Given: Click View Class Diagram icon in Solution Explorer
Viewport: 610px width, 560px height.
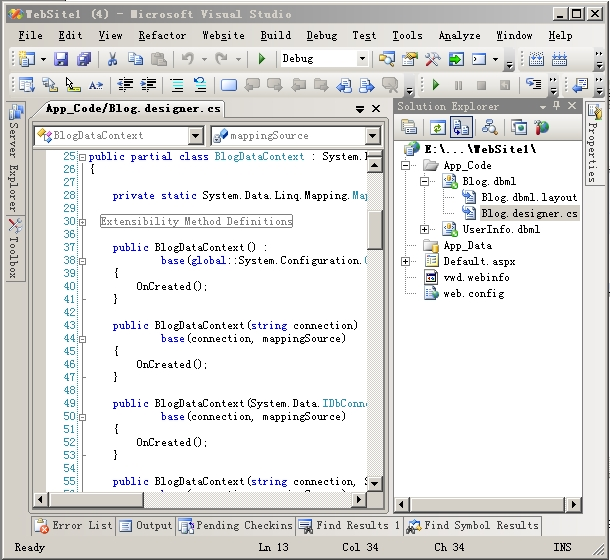Looking at the screenshot, I should pyautogui.click(x=490, y=127).
